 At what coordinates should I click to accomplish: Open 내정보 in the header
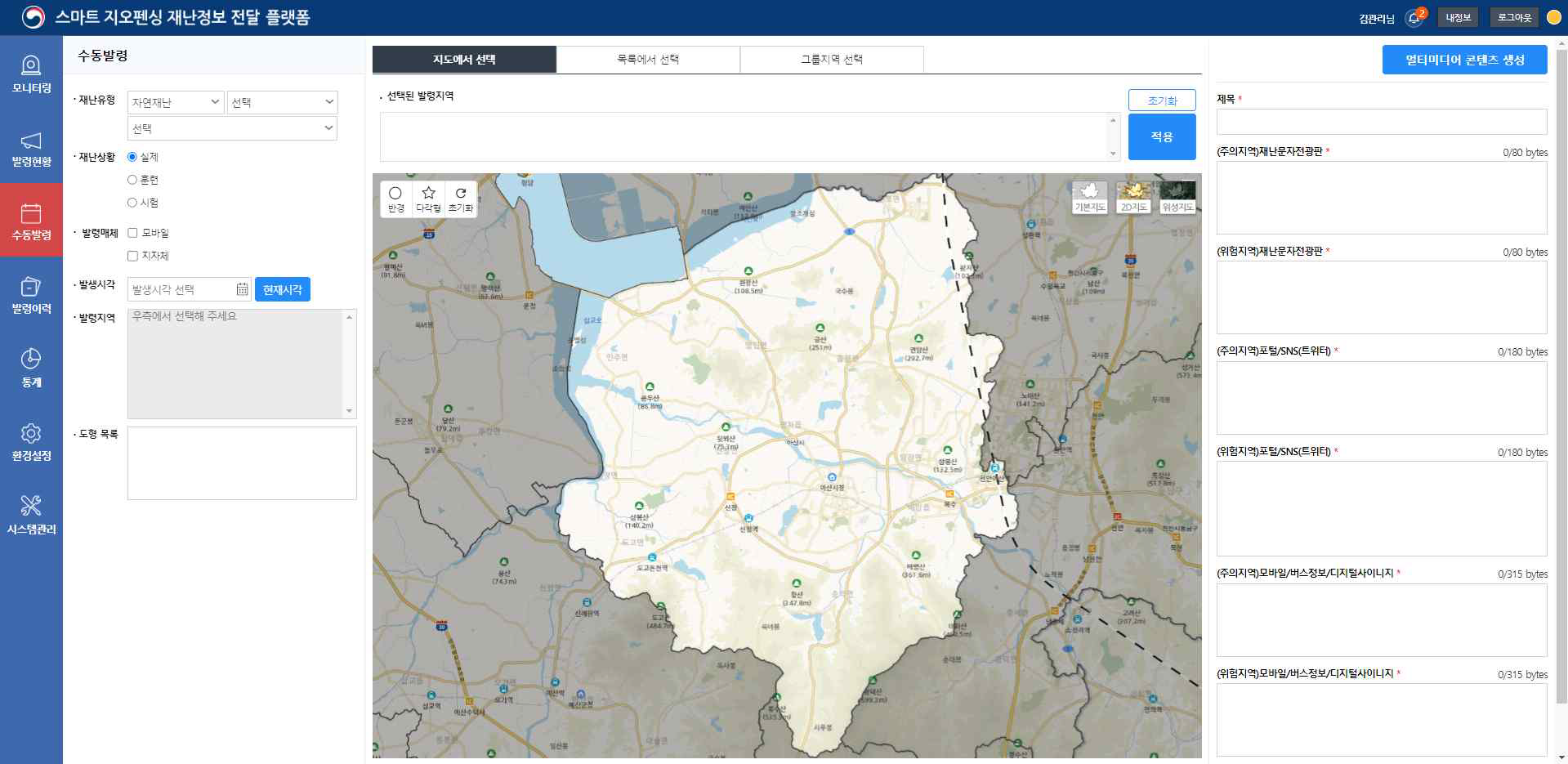[1458, 17]
